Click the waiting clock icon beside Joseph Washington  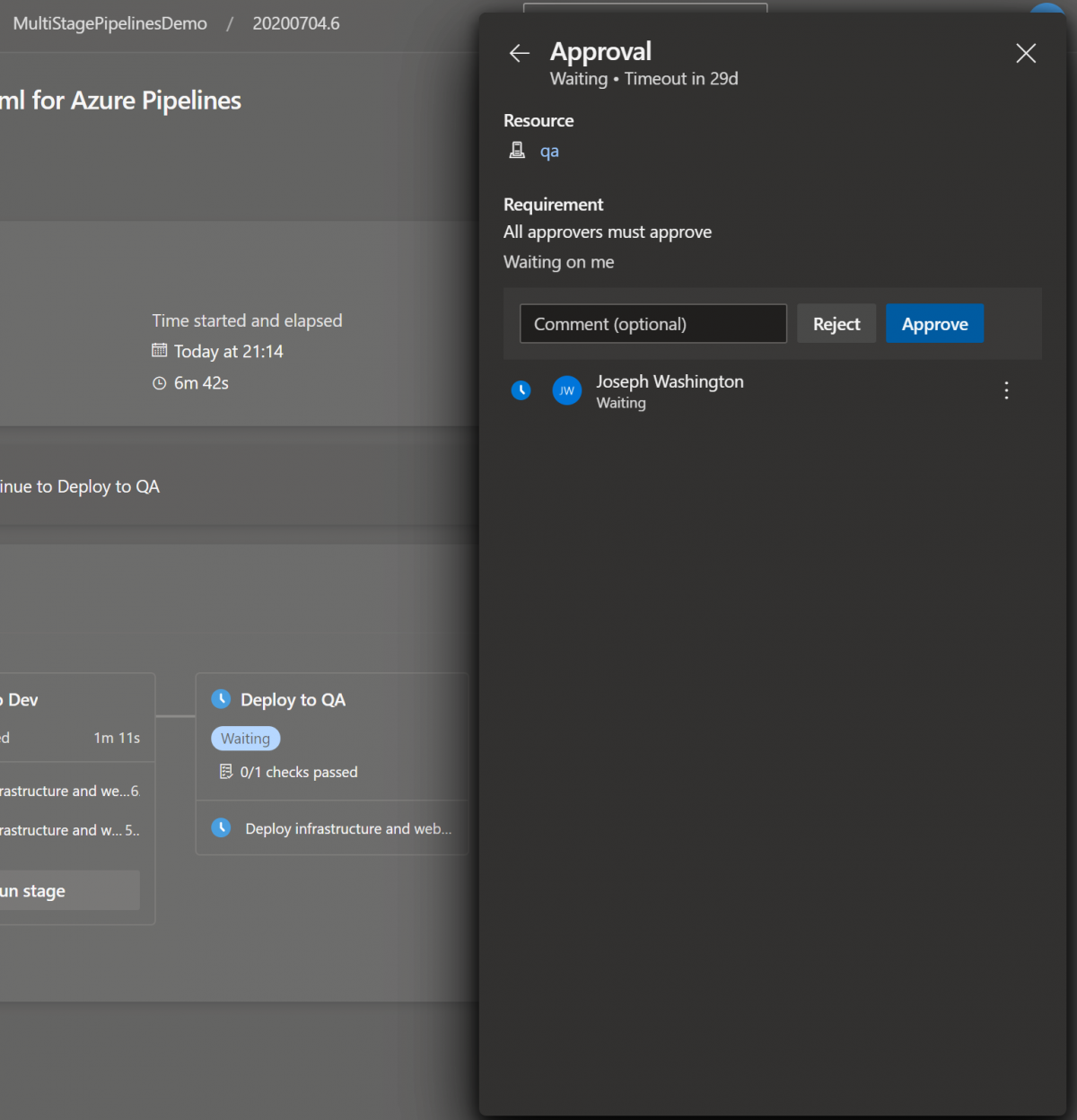click(521, 390)
